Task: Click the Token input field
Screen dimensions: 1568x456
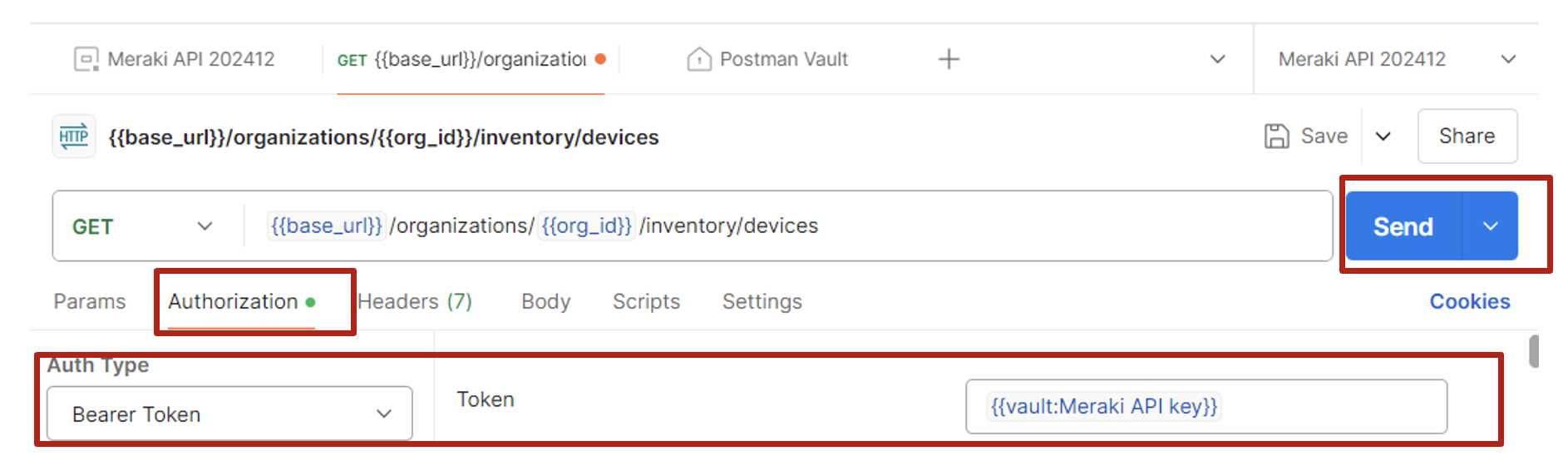Action: coord(1206,406)
